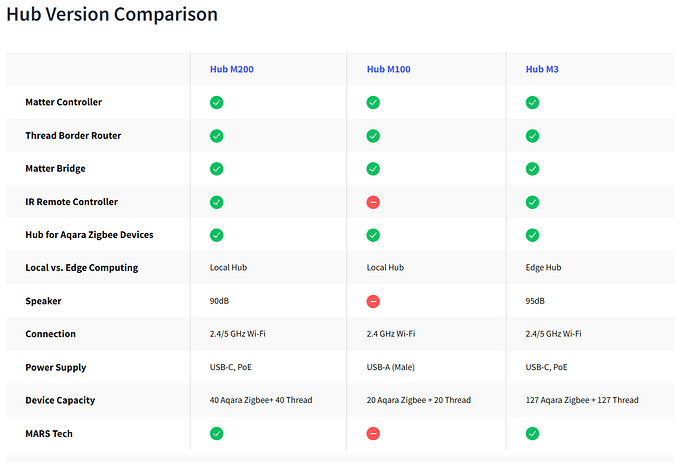The height and width of the screenshot is (462, 689).
Task: Click red IR Remote Controller icon for Hub M100
Action: pyautogui.click(x=373, y=202)
